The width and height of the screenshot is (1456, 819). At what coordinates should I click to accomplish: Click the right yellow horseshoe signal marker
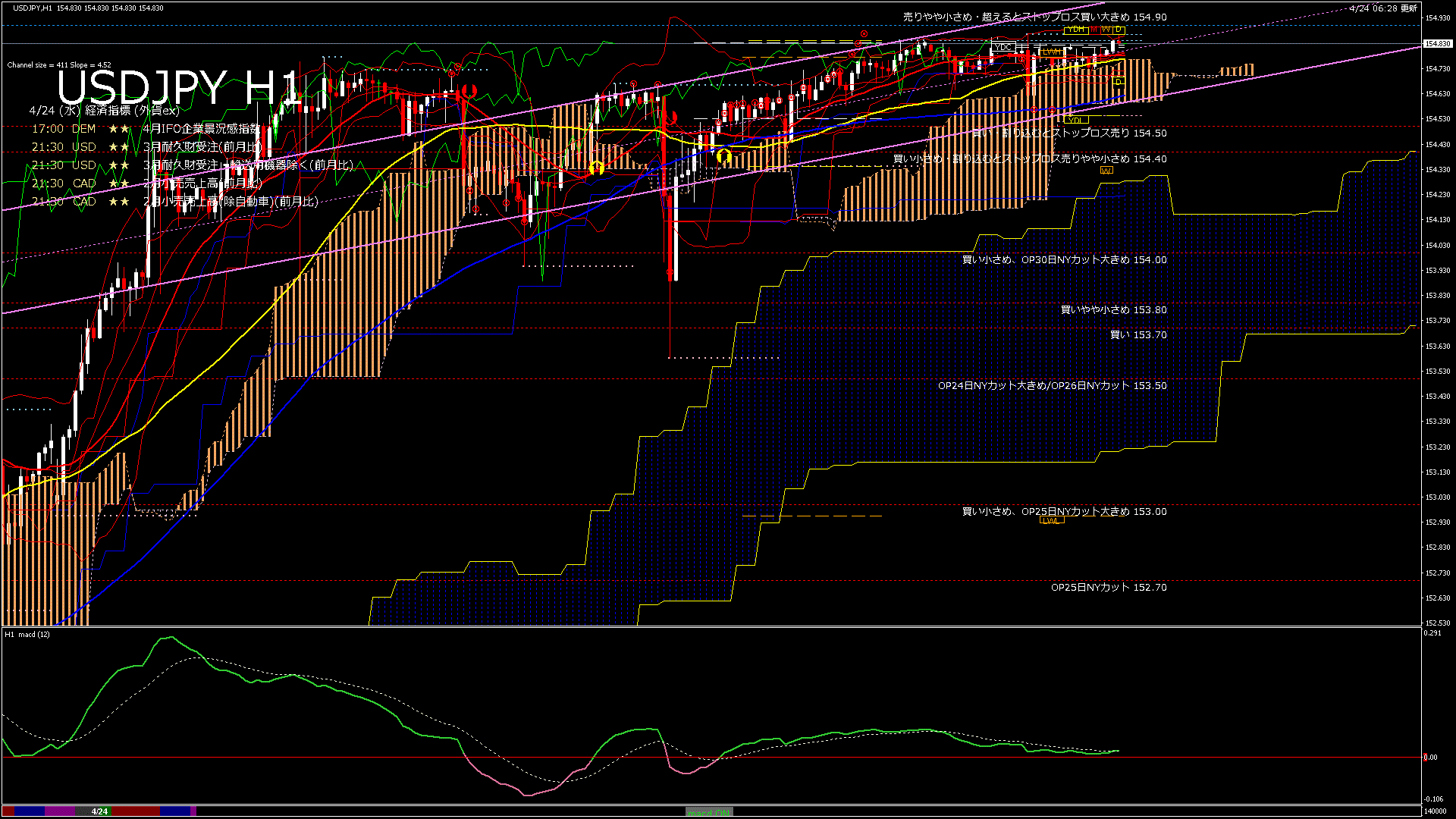click(724, 156)
